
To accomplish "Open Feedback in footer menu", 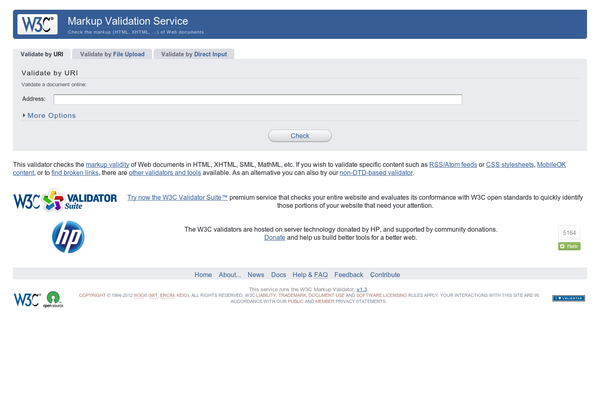I will pyautogui.click(x=349, y=275).
